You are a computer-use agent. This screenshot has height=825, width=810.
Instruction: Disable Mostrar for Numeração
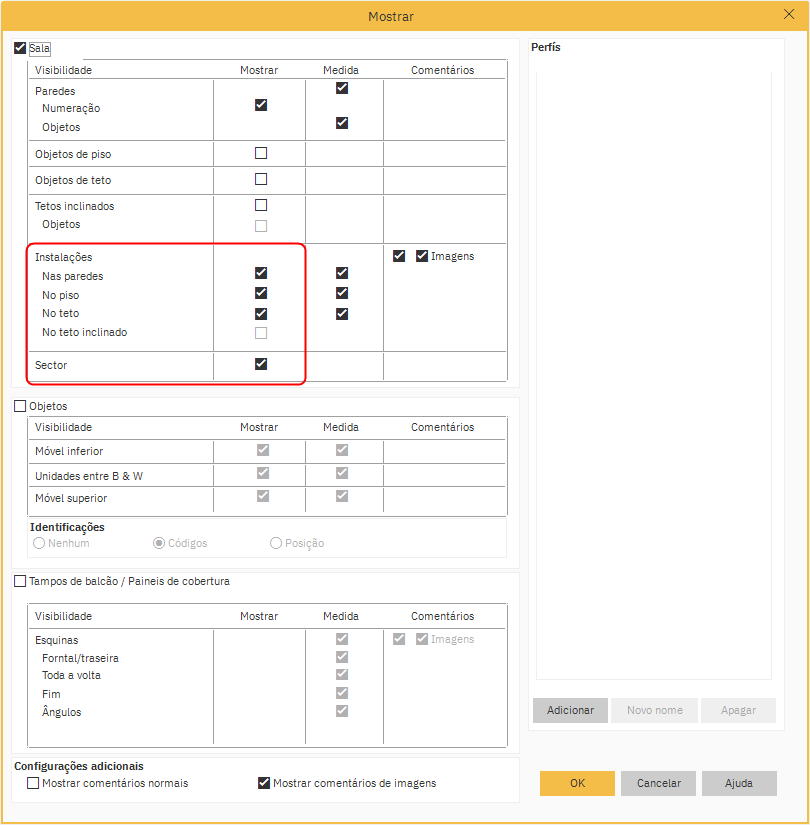[x=261, y=105]
